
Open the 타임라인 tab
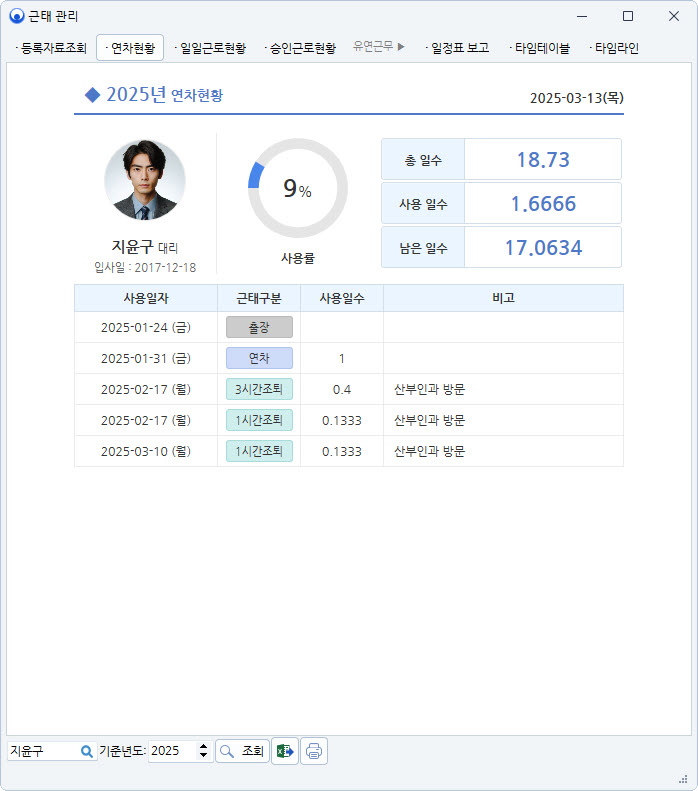[614, 47]
